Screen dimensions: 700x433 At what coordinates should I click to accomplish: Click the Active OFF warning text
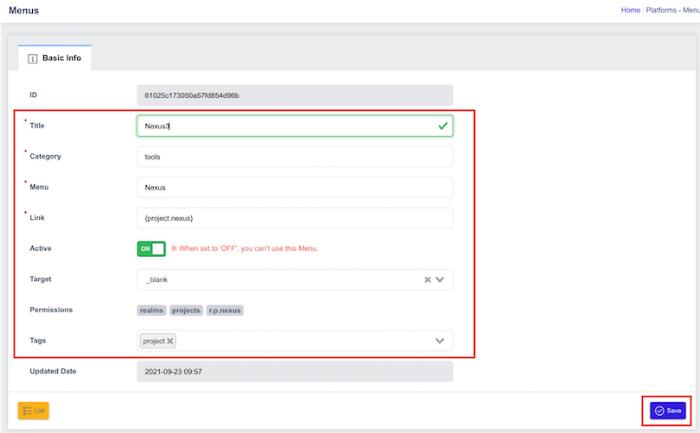click(x=245, y=249)
